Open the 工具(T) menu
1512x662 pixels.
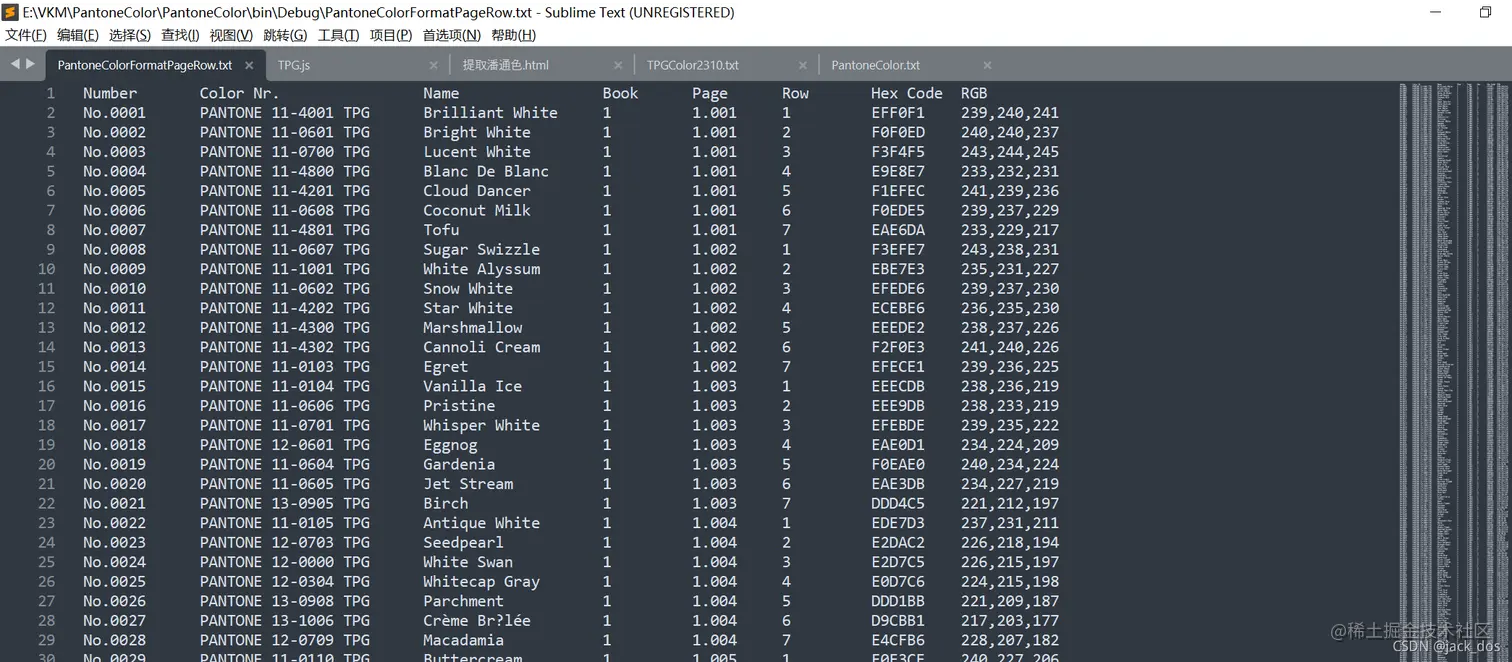(338, 35)
